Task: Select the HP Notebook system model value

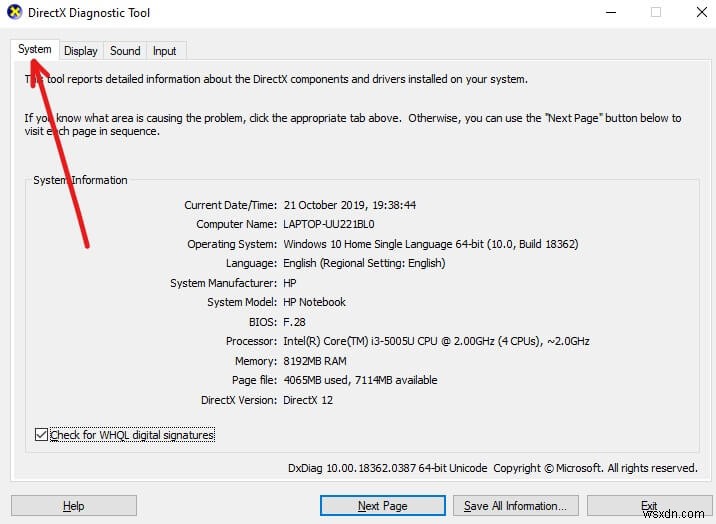Action: point(314,302)
